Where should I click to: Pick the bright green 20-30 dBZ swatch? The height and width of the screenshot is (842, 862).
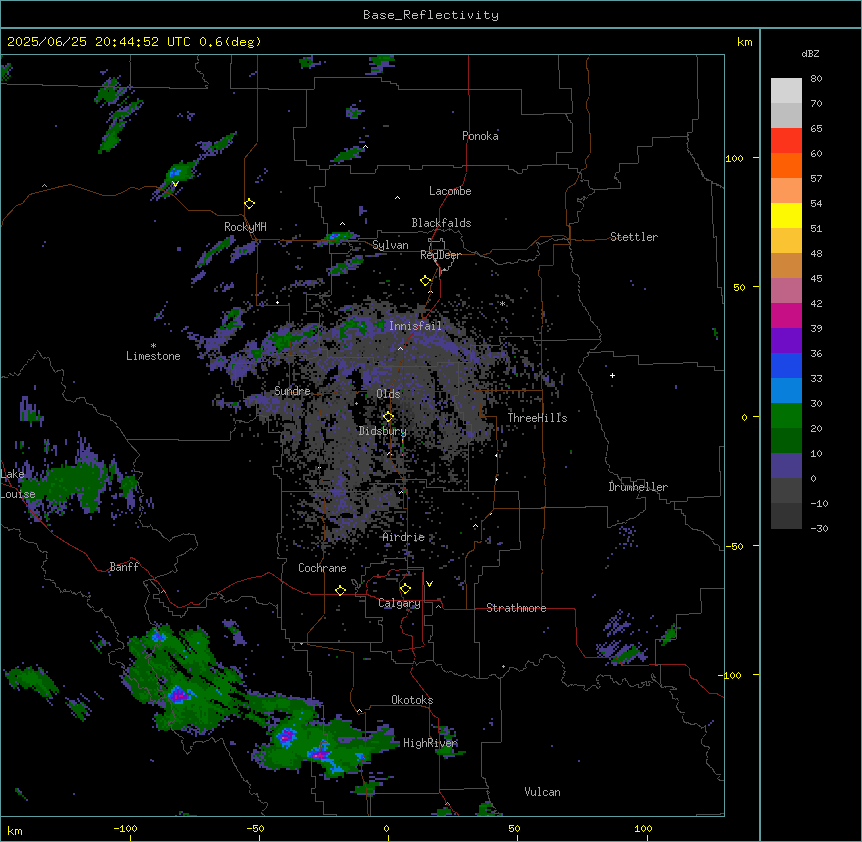point(786,416)
